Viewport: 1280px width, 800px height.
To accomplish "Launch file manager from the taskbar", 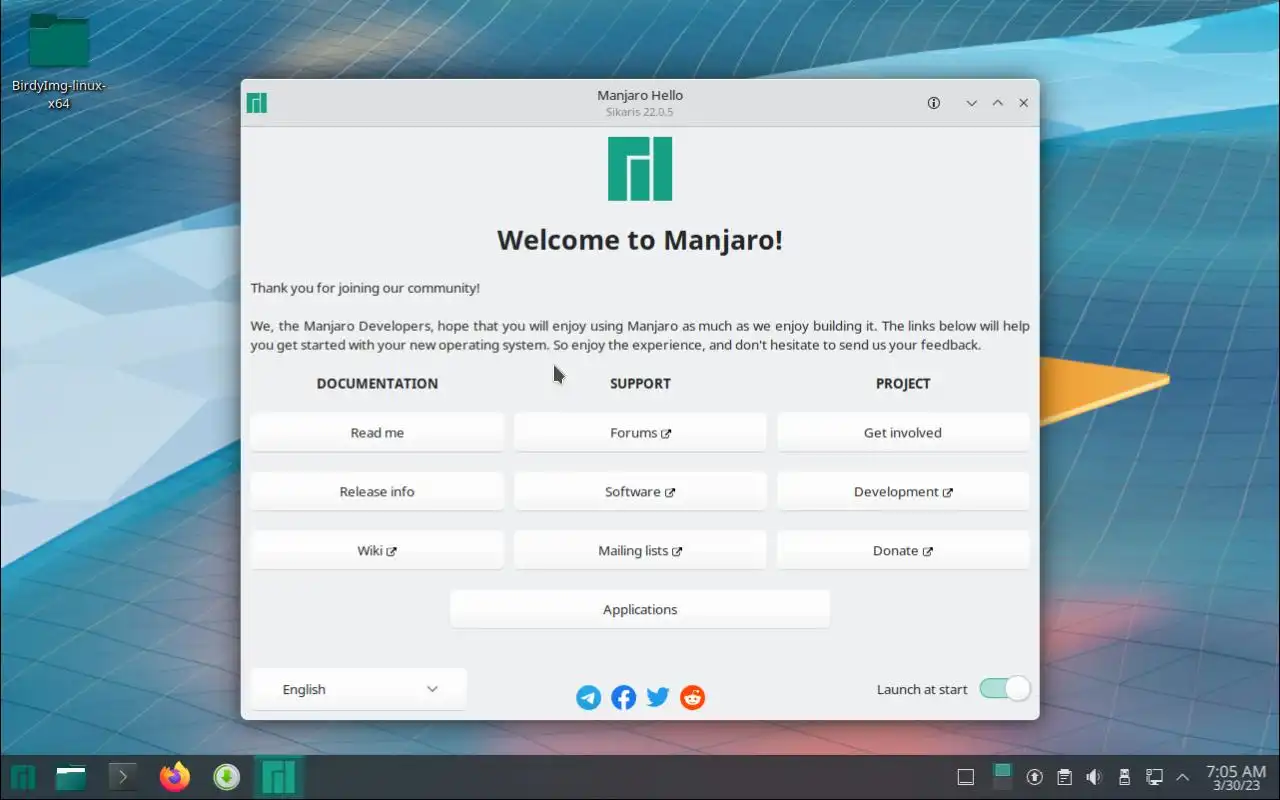I will tap(71, 777).
